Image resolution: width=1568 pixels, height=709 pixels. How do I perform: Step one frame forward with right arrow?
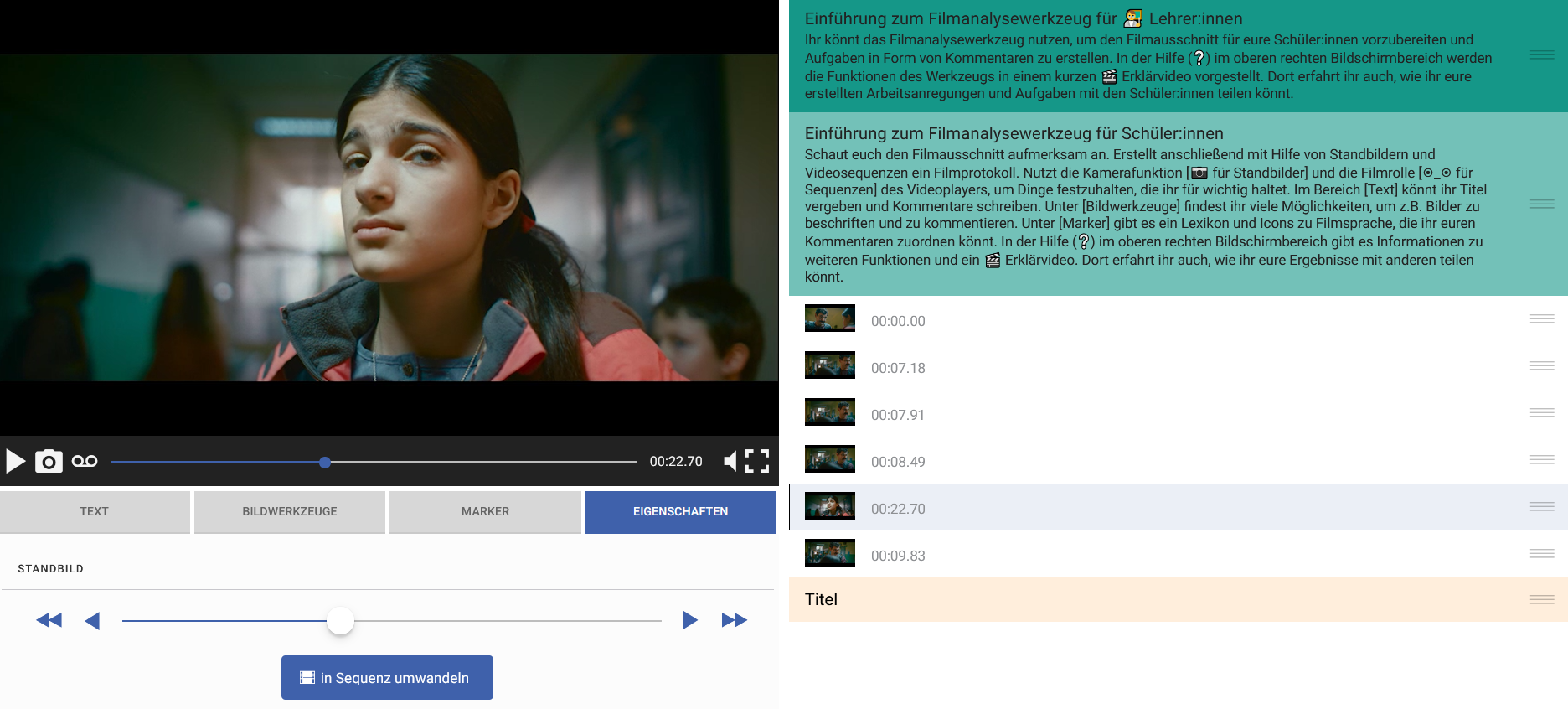pos(689,620)
